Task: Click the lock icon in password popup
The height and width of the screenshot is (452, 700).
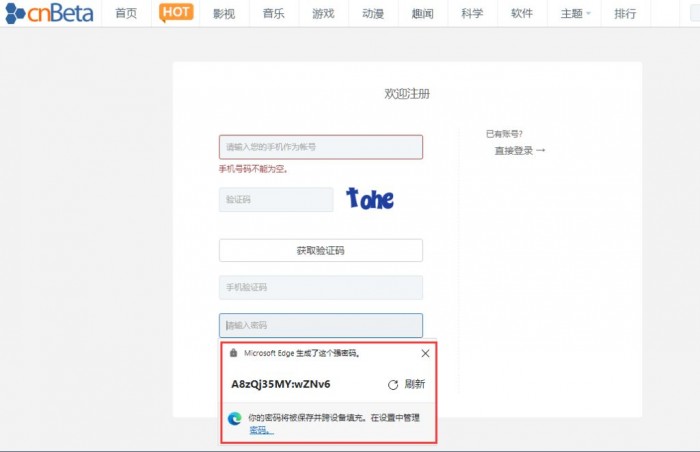Action: coord(234,353)
